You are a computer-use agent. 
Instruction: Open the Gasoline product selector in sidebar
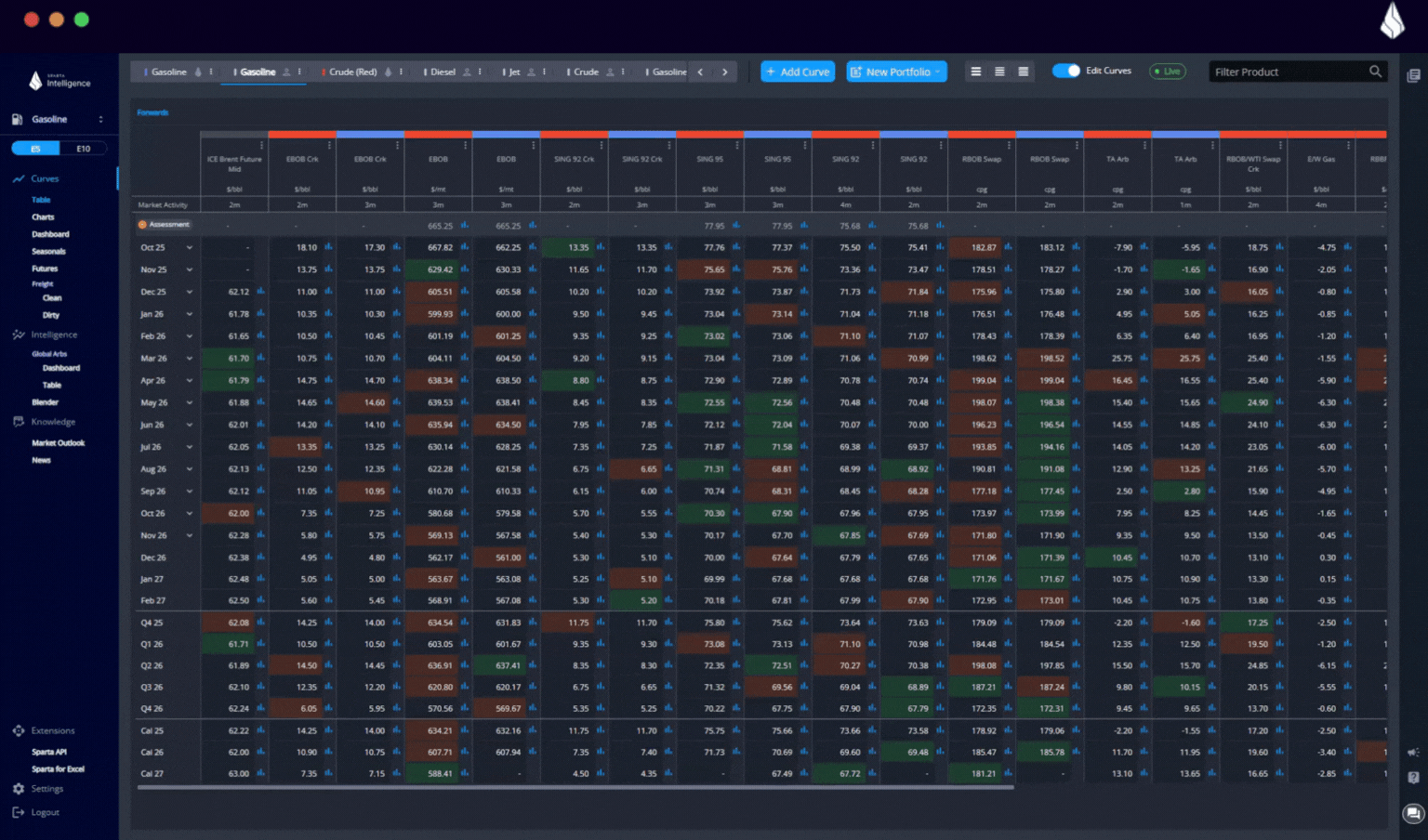[x=58, y=119]
